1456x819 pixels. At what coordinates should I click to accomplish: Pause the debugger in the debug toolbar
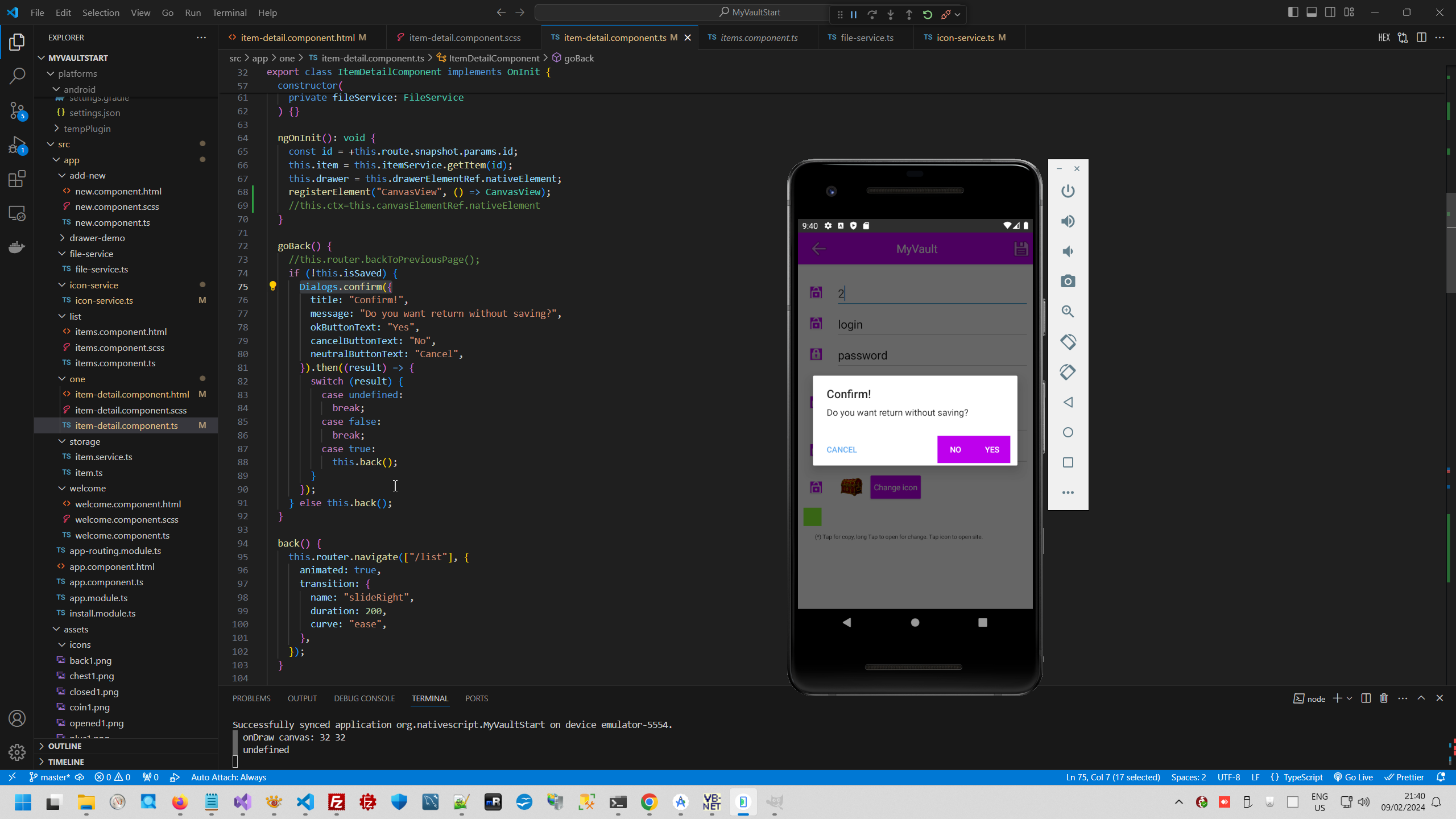click(853, 14)
